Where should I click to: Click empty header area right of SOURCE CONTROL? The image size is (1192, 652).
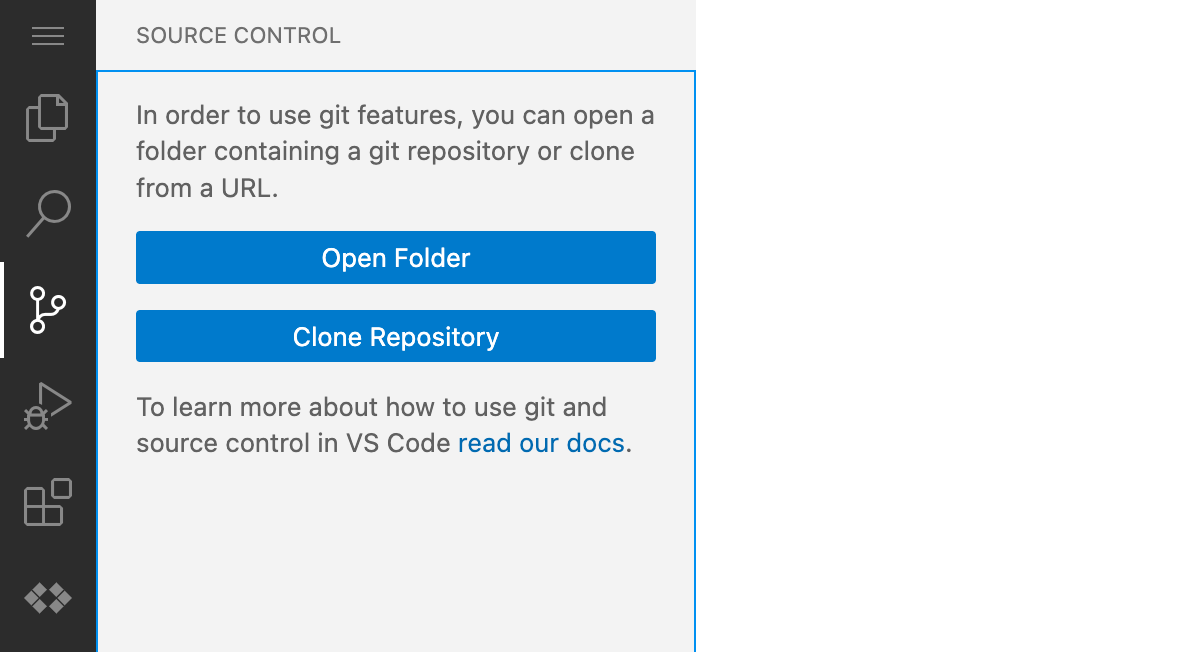click(517, 36)
